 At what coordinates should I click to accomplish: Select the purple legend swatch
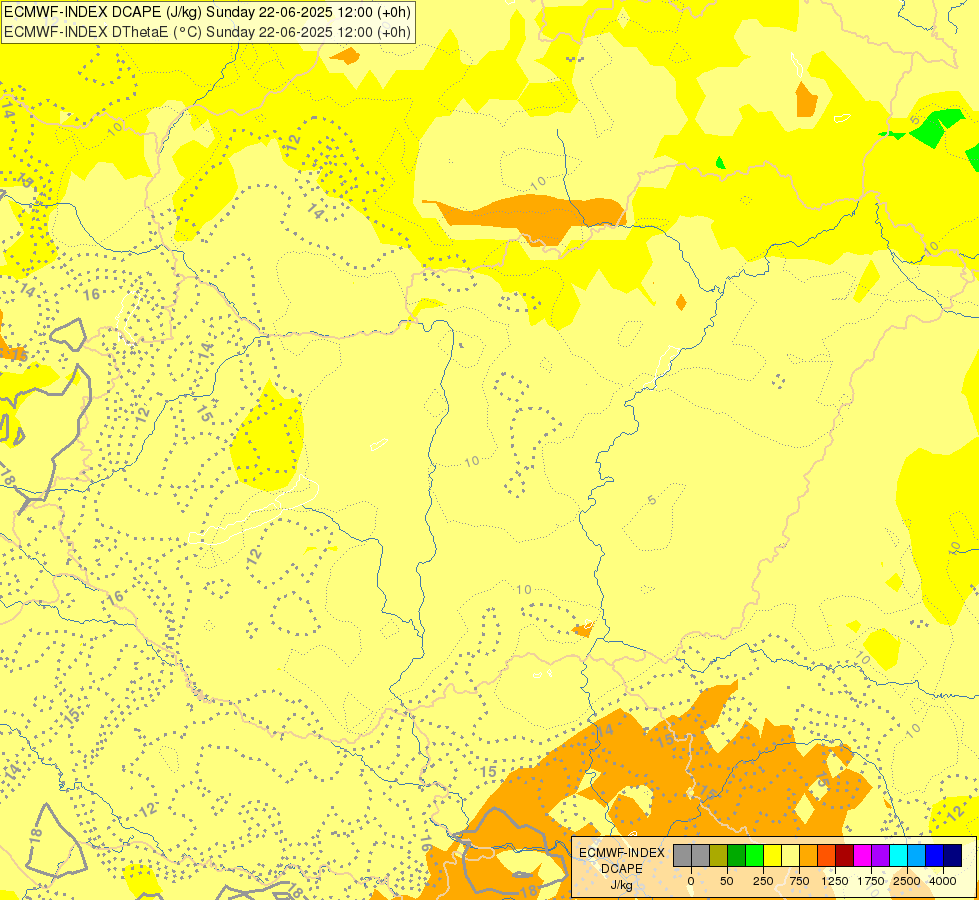tap(881, 856)
